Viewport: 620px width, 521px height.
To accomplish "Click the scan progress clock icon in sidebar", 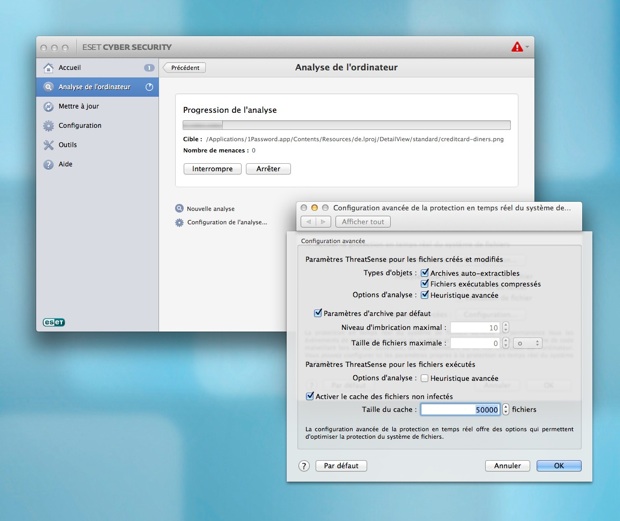I will click(149, 87).
